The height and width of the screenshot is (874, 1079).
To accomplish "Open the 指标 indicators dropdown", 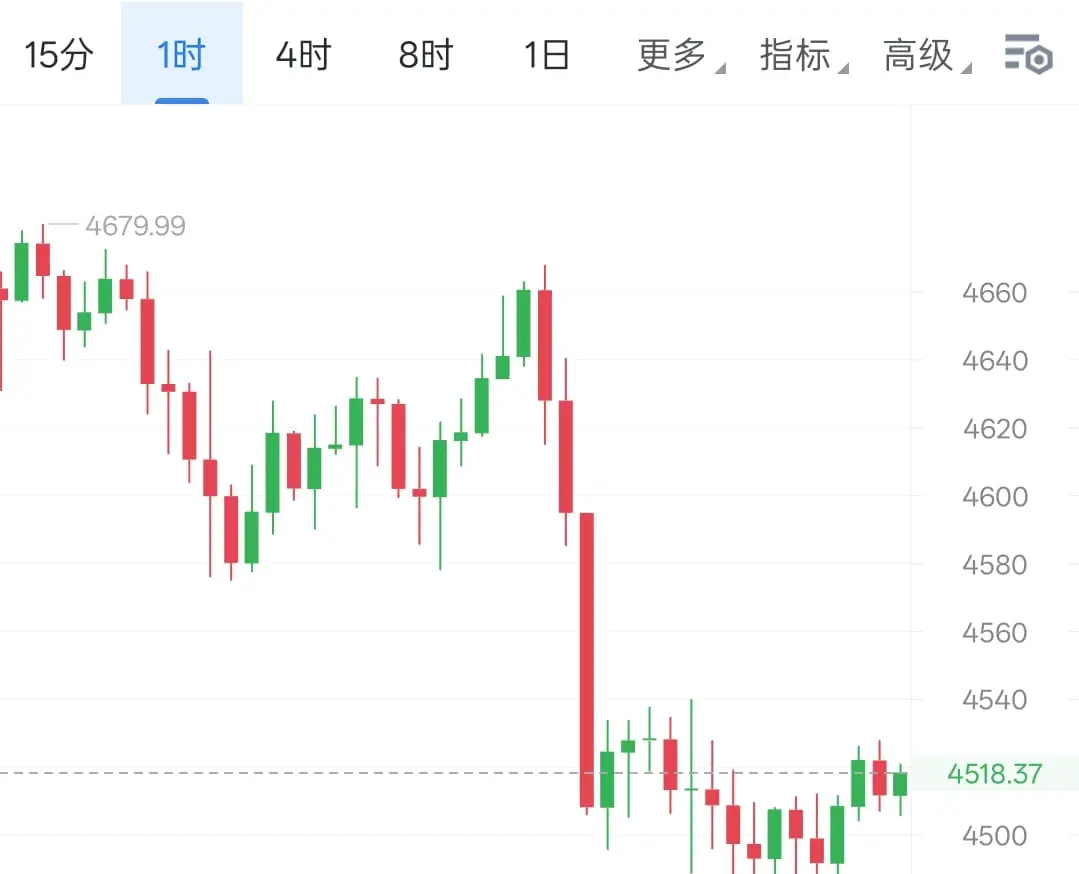I will tap(802, 55).
